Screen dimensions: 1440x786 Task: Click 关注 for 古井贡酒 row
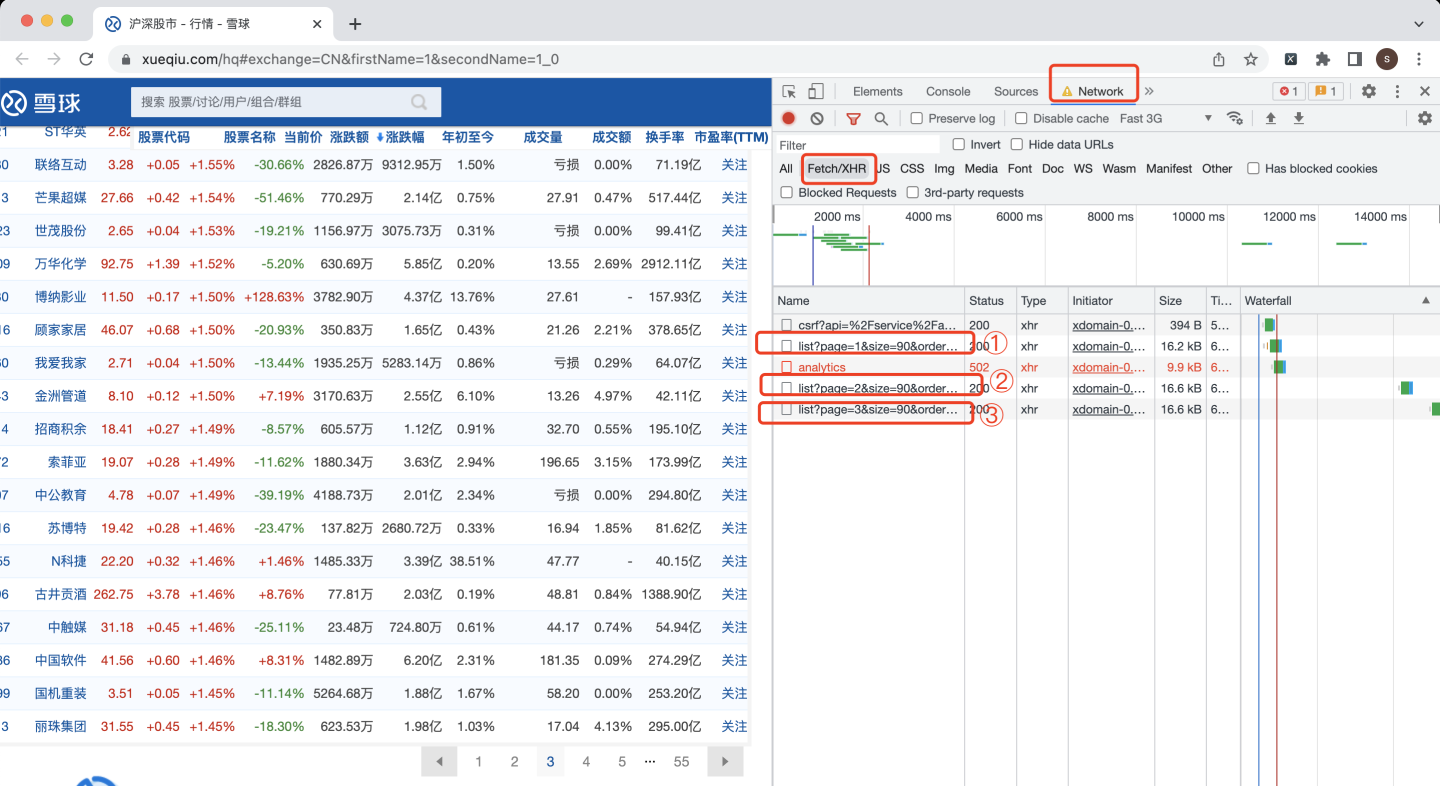coord(734,594)
